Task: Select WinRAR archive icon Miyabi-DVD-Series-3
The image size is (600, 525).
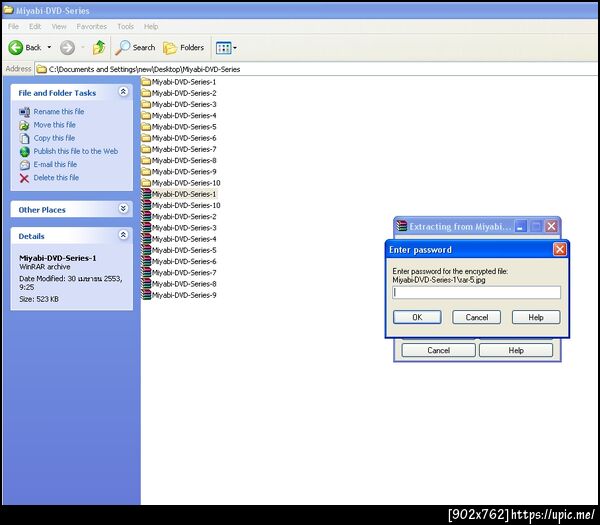Action: pyautogui.click(x=146, y=228)
